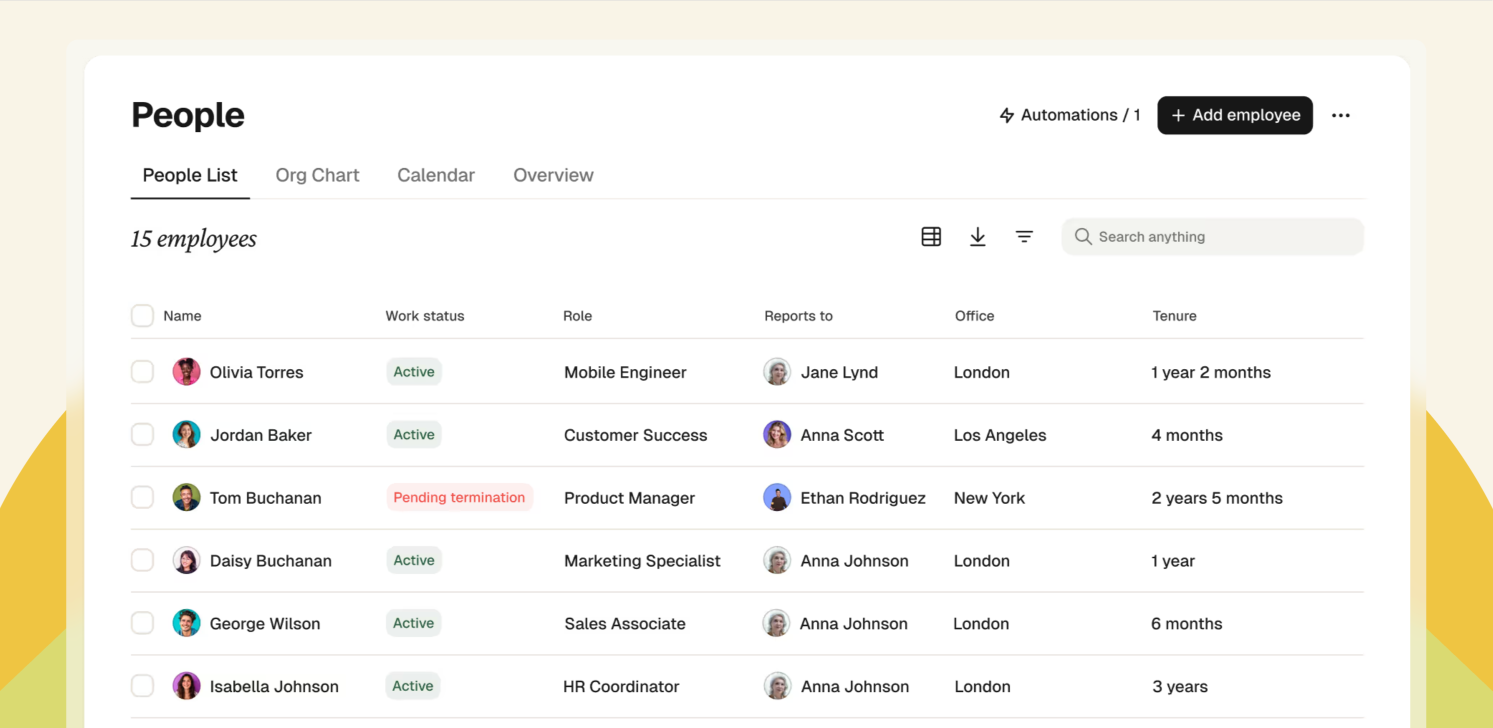The width and height of the screenshot is (1493, 728).
Task: Click the search magnifier icon
Action: coord(1083,236)
